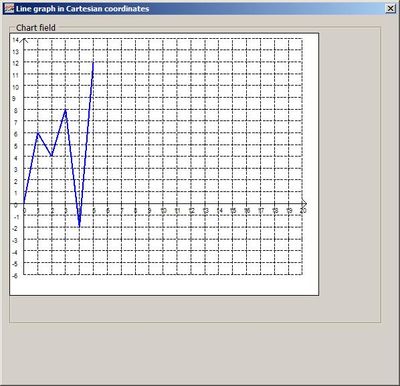This screenshot has width=400, height=386.
Task: Click the y-axis label 10
Action: 15,87
